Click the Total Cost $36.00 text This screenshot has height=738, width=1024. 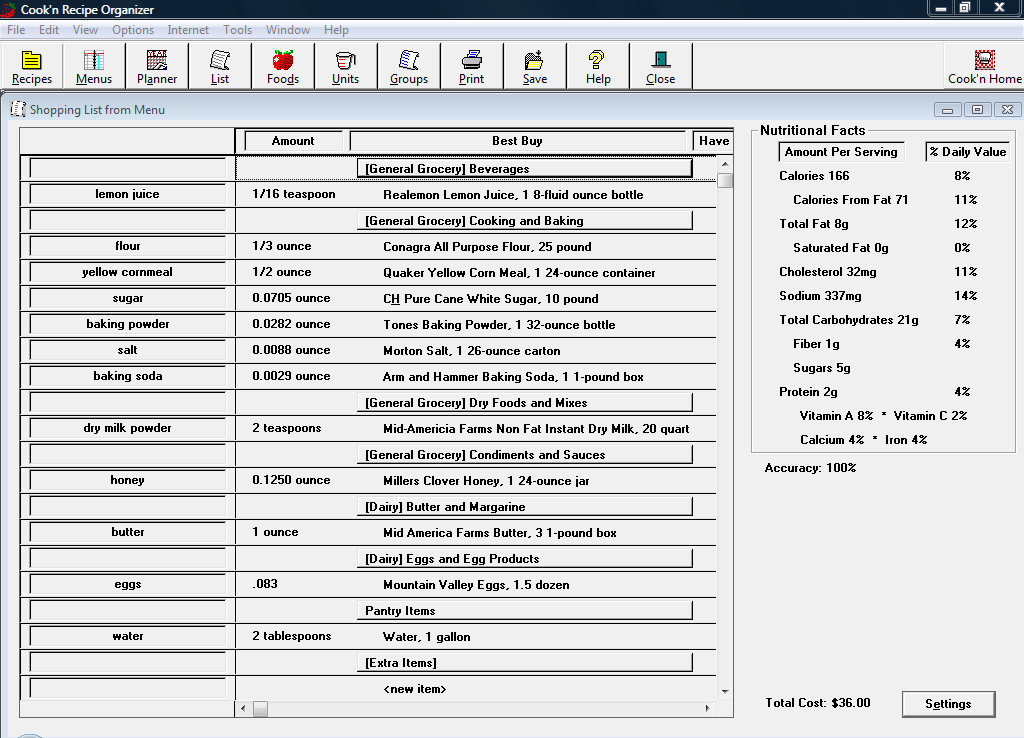tap(818, 703)
